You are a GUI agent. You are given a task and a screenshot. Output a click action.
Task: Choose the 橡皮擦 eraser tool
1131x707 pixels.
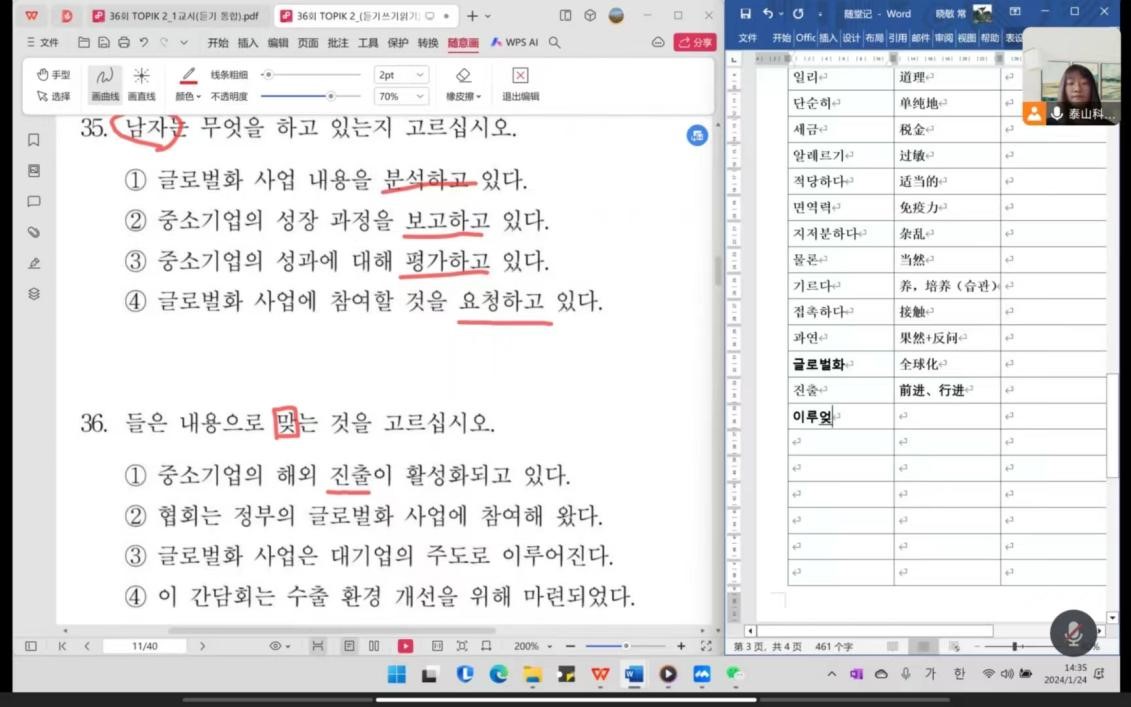463,84
